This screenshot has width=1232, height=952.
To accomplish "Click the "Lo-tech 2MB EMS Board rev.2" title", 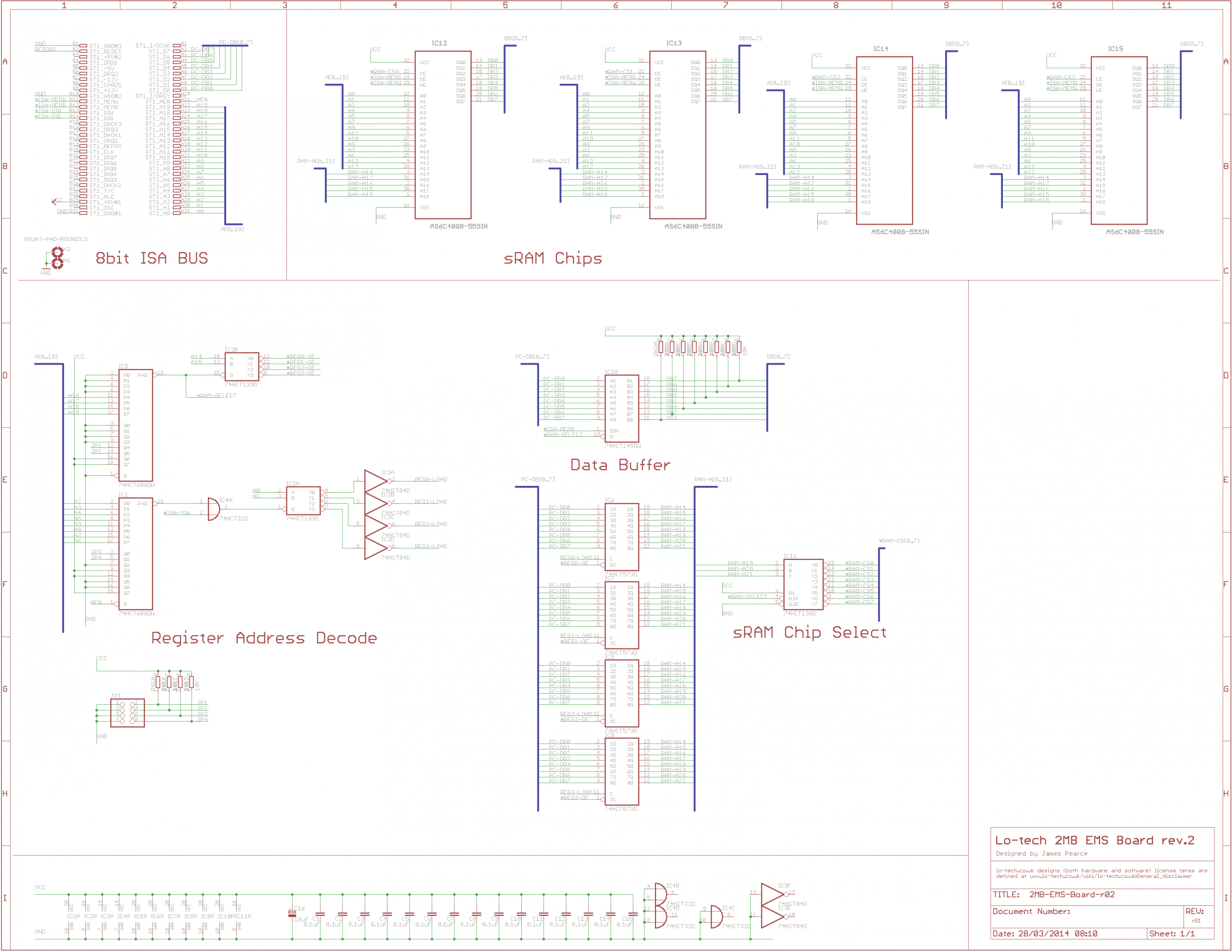I will tap(1094, 840).
